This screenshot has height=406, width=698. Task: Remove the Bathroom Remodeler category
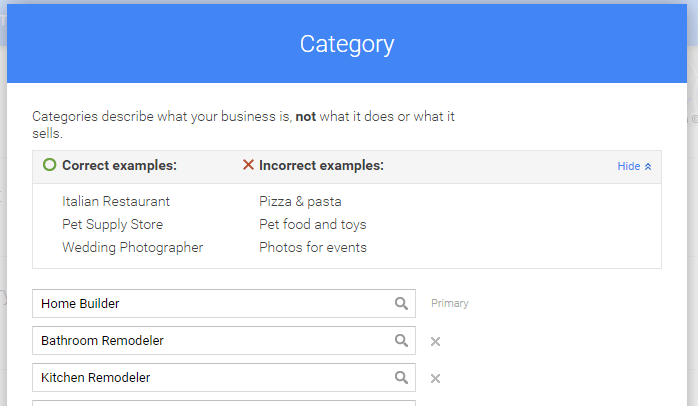click(x=435, y=341)
